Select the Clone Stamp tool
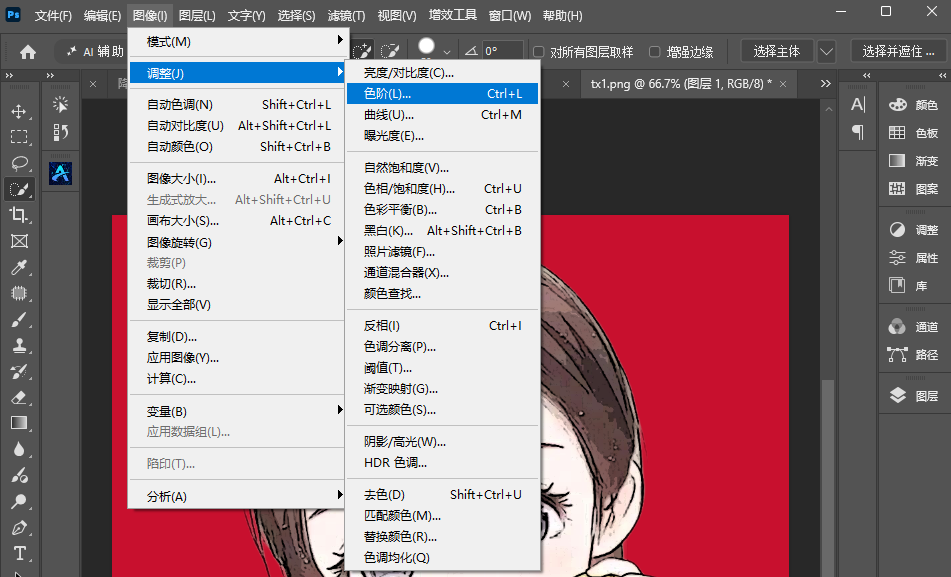Image resolution: width=951 pixels, height=577 pixels. point(19,345)
